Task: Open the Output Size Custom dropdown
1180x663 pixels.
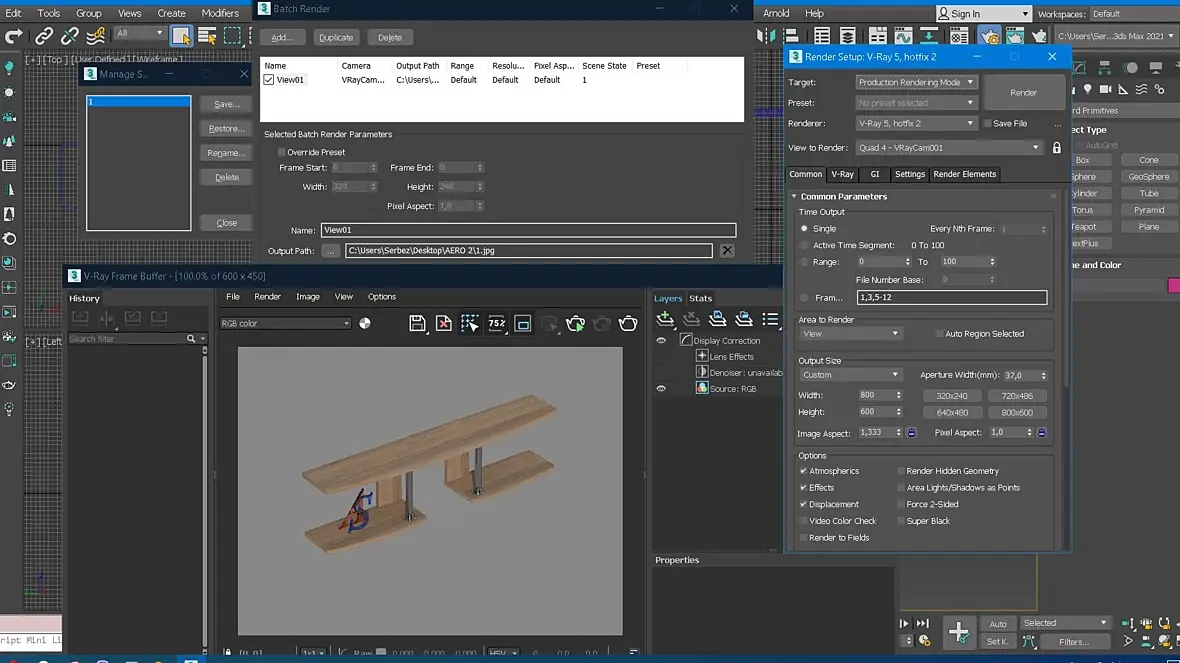Action: pyautogui.click(x=850, y=375)
